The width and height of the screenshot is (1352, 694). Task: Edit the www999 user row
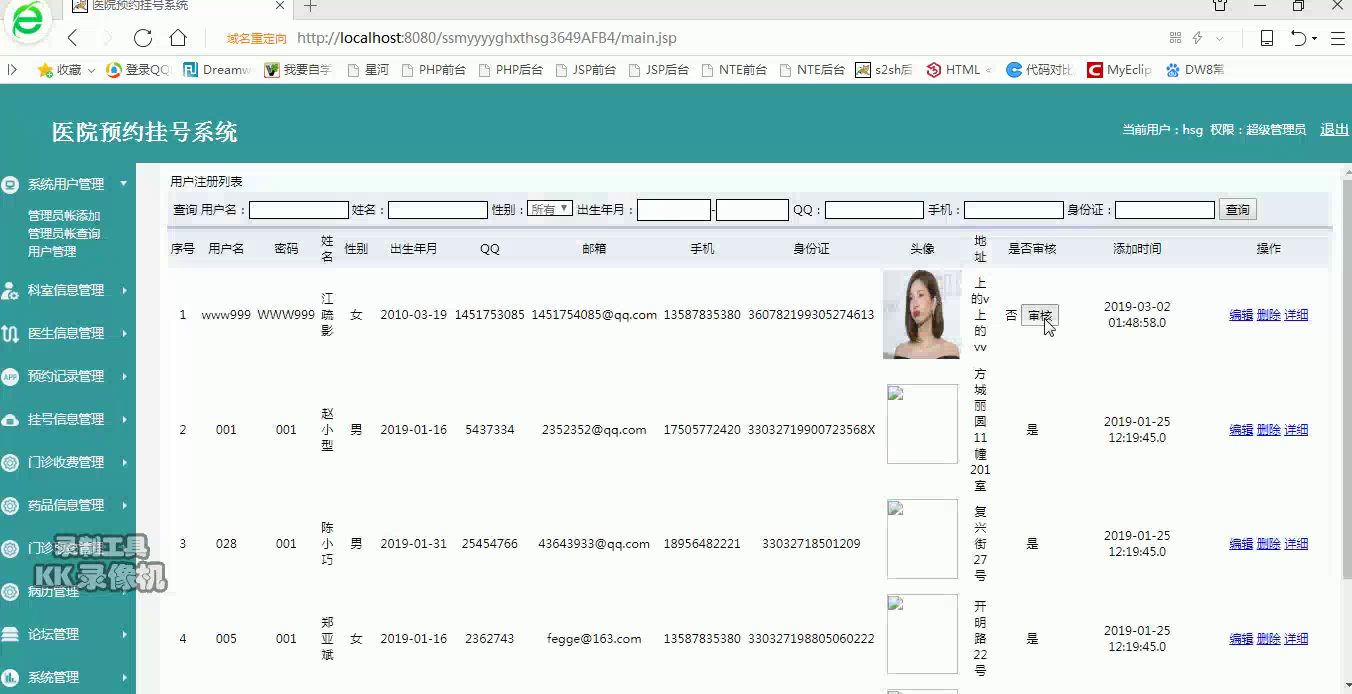[x=1241, y=315]
